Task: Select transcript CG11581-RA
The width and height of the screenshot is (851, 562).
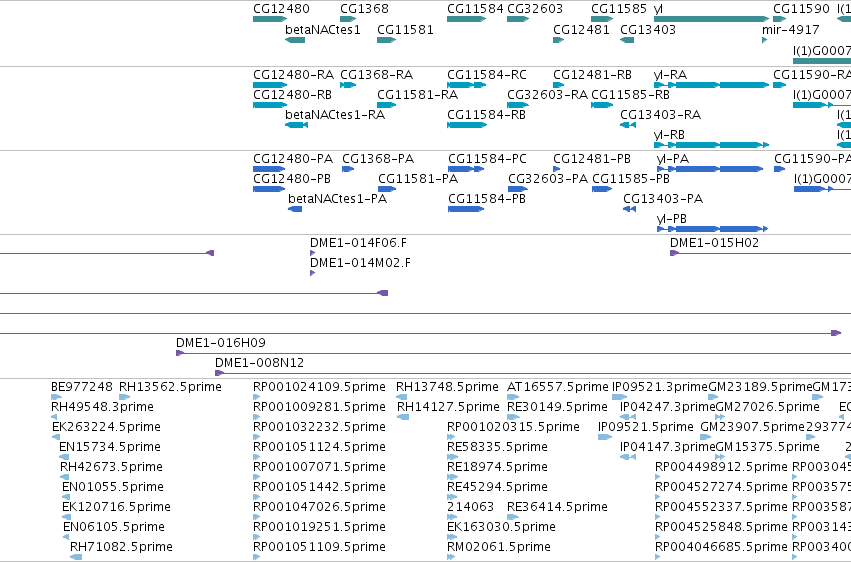Action: [386, 105]
